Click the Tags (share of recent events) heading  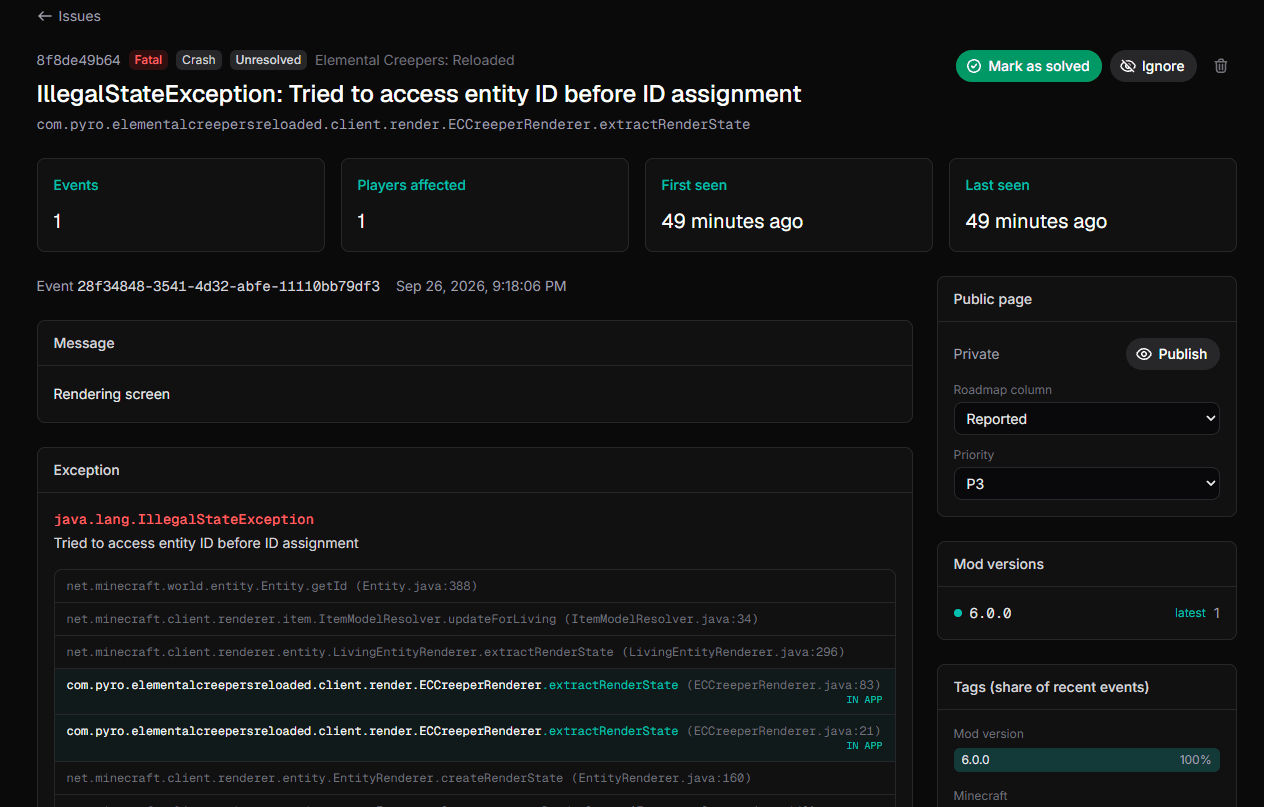tap(1051, 687)
